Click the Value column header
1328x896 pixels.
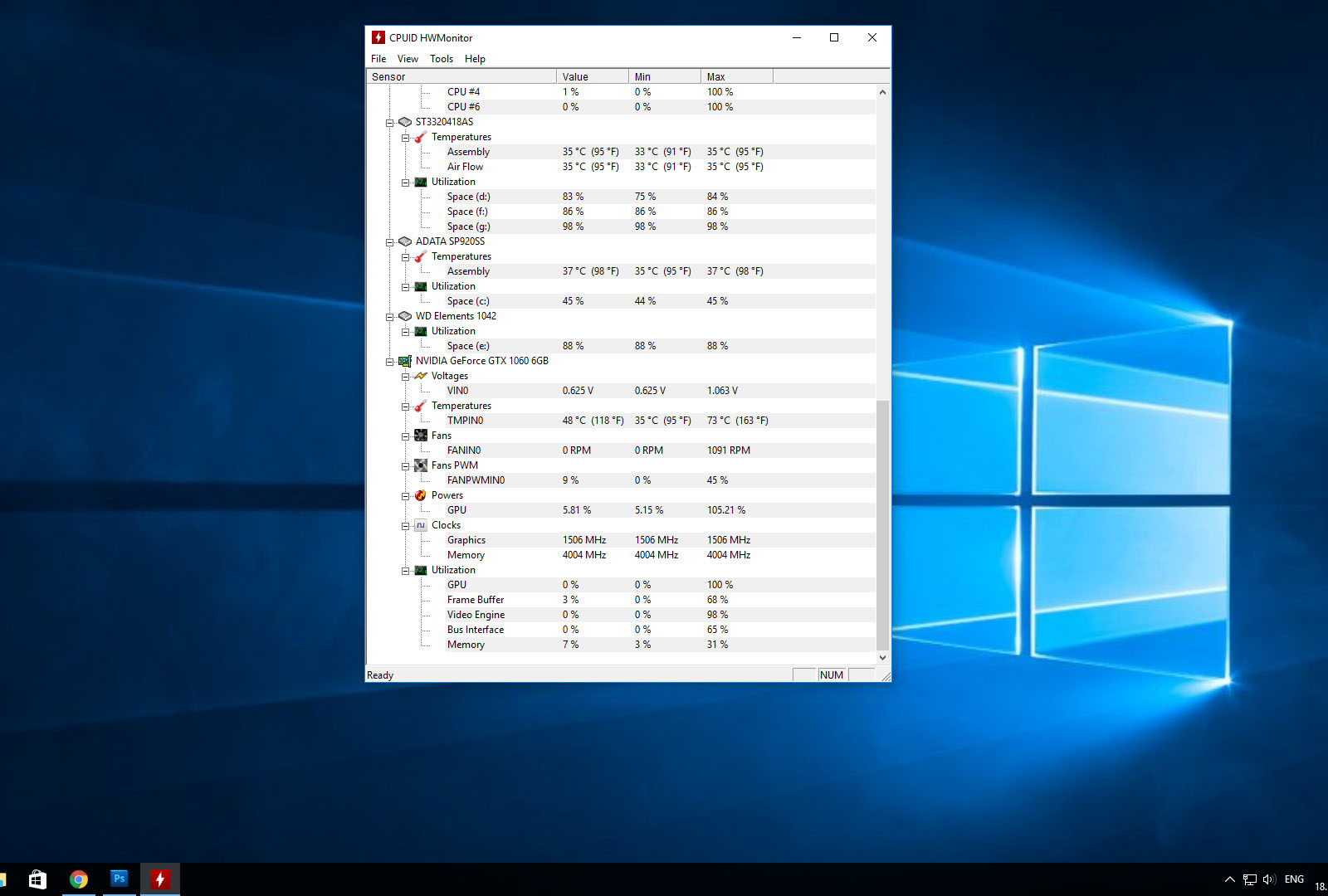(x=593, y=76)
